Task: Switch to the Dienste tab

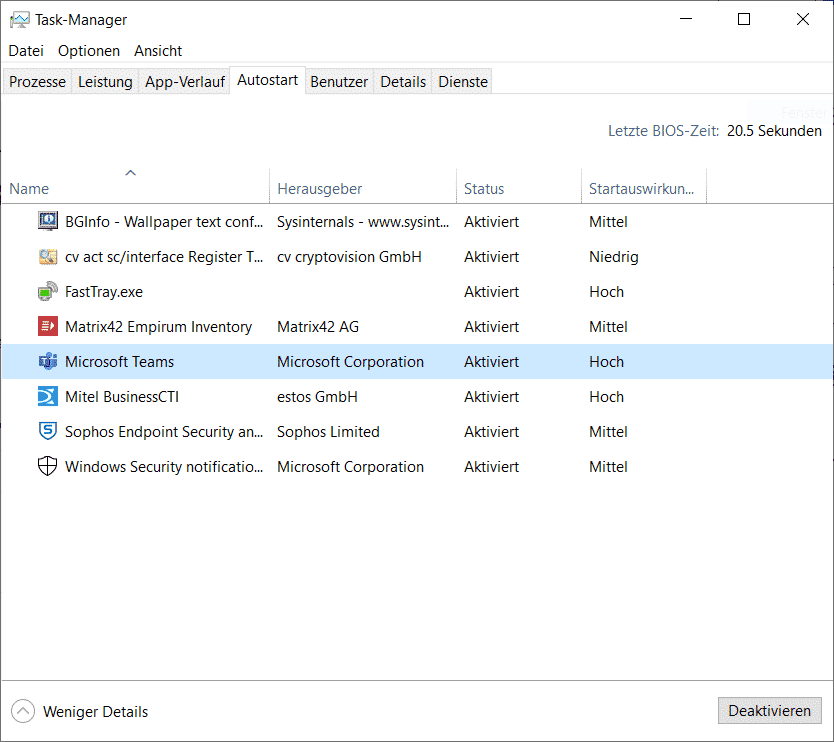Action: coord(463,82)
